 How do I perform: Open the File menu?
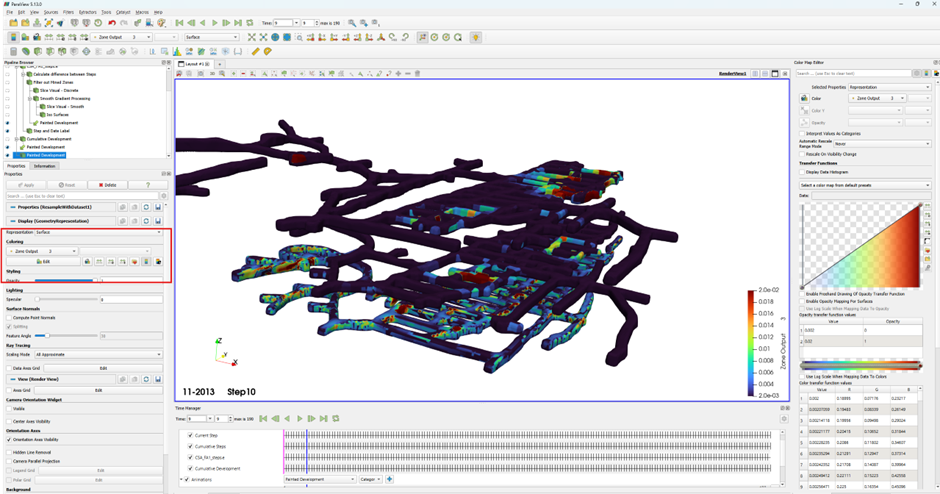tap(10, 12)
